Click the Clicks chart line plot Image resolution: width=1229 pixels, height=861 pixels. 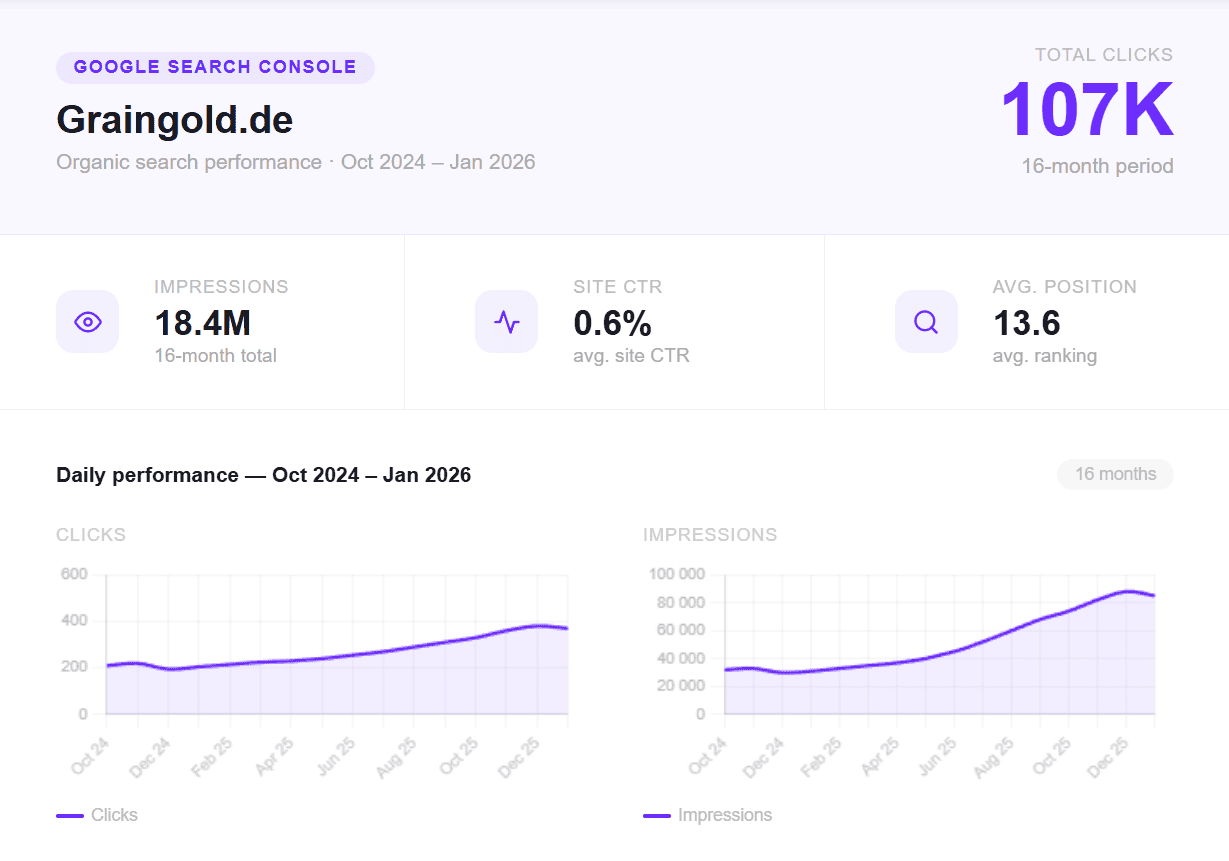(337, 644)
